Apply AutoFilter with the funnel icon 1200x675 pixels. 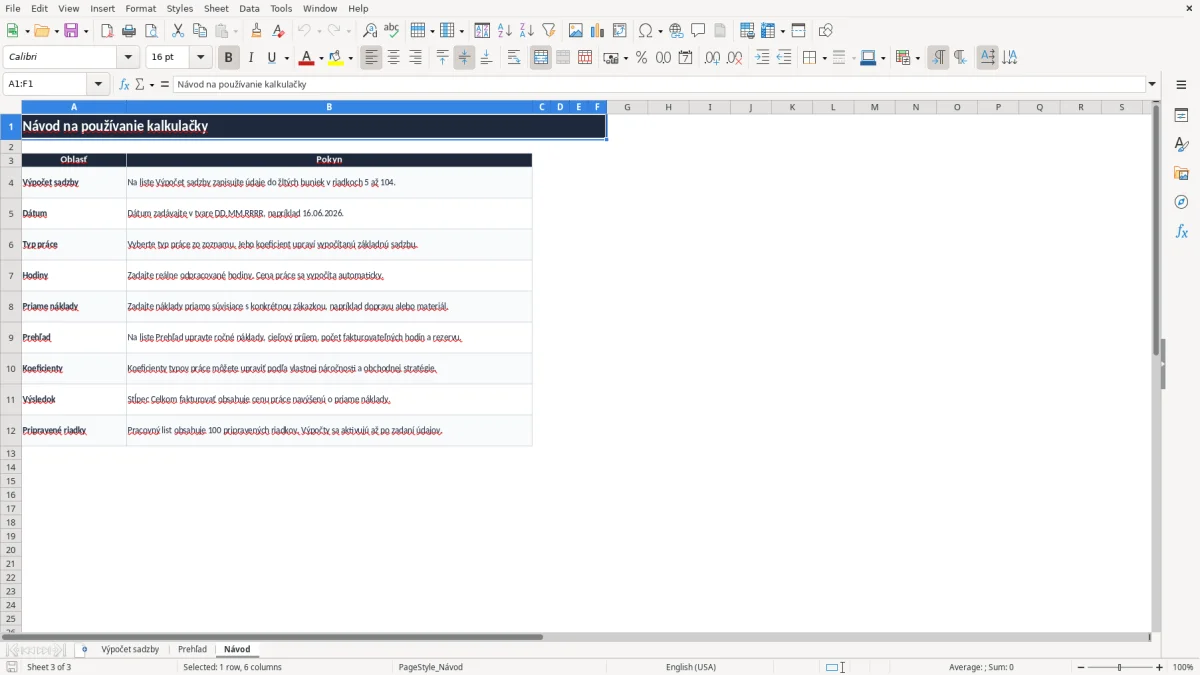pyautogui.click(x=549, y=31)
